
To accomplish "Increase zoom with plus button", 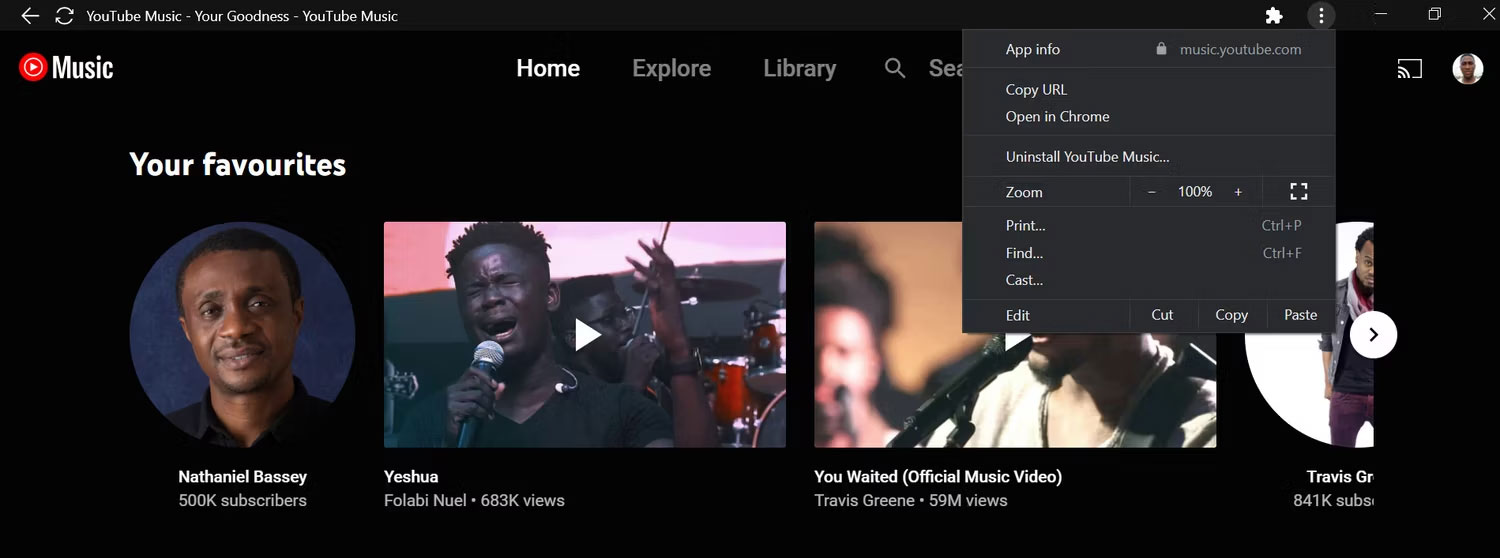I will pyautogui.click(x=1238, y=192).
